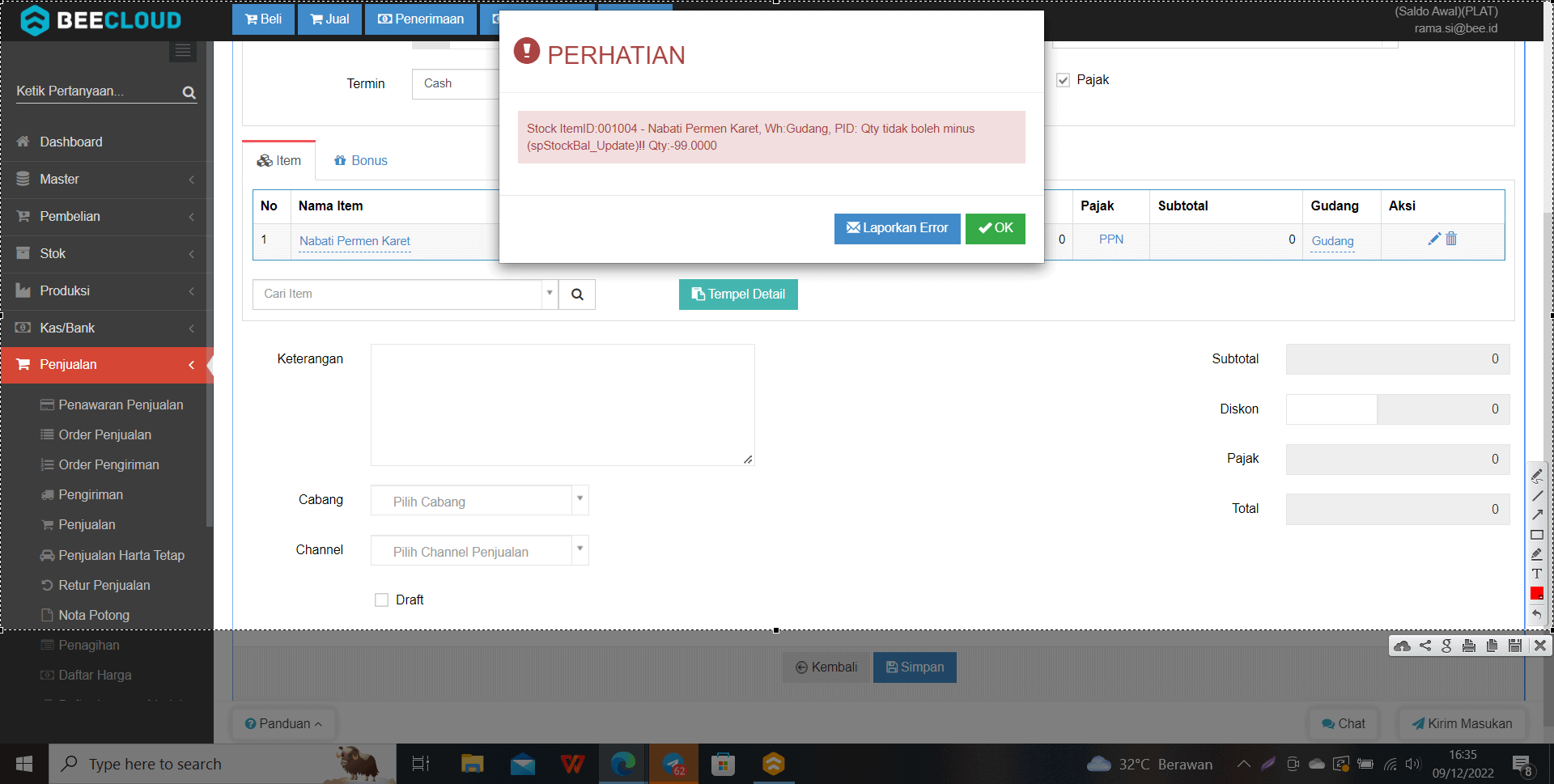The width and height of the screenshot is (1554, 784).
Task: Select the freehand pencil annotation tool
Action: [1537, 476]
